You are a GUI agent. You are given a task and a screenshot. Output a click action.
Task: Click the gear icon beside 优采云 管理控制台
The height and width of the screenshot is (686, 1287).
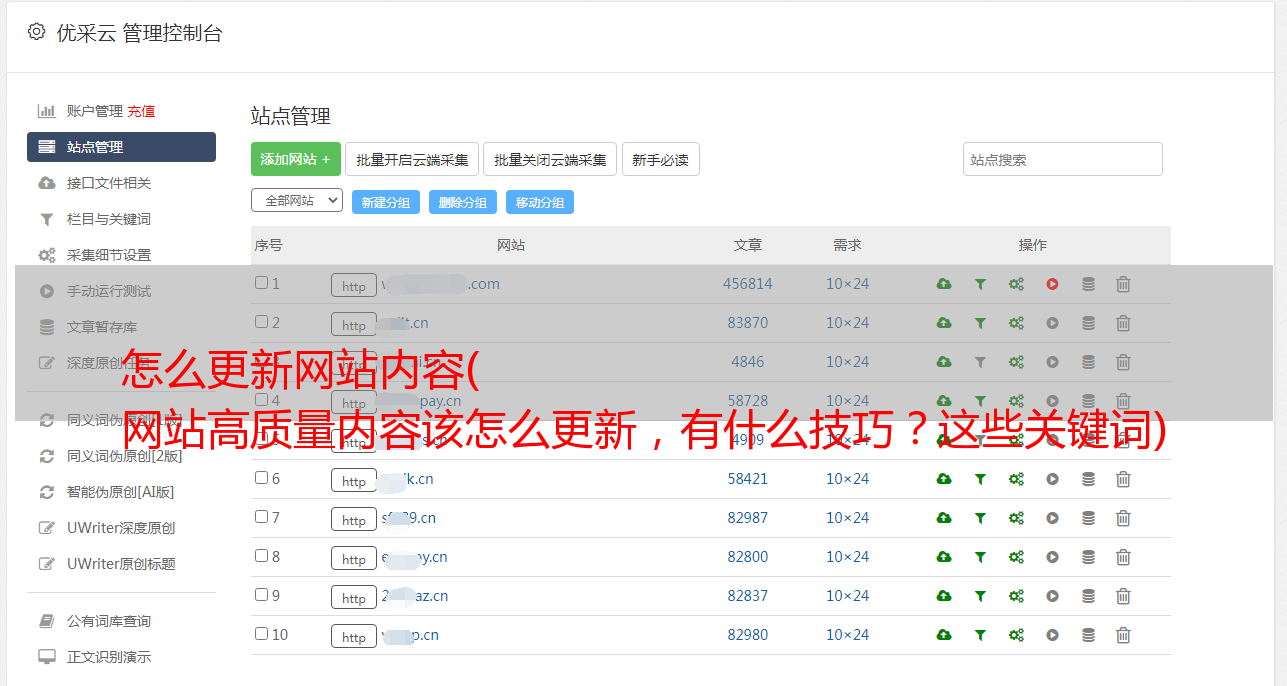(x=36, y=32)
